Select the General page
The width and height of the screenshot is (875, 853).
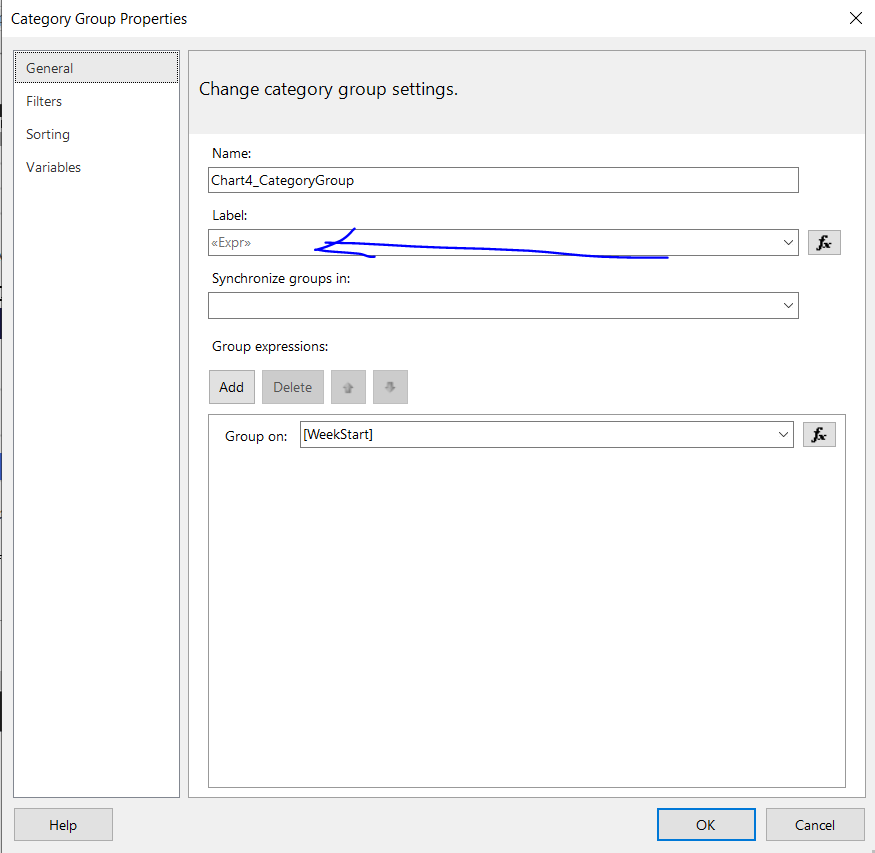pyautogui.click(x=97, y=68)
